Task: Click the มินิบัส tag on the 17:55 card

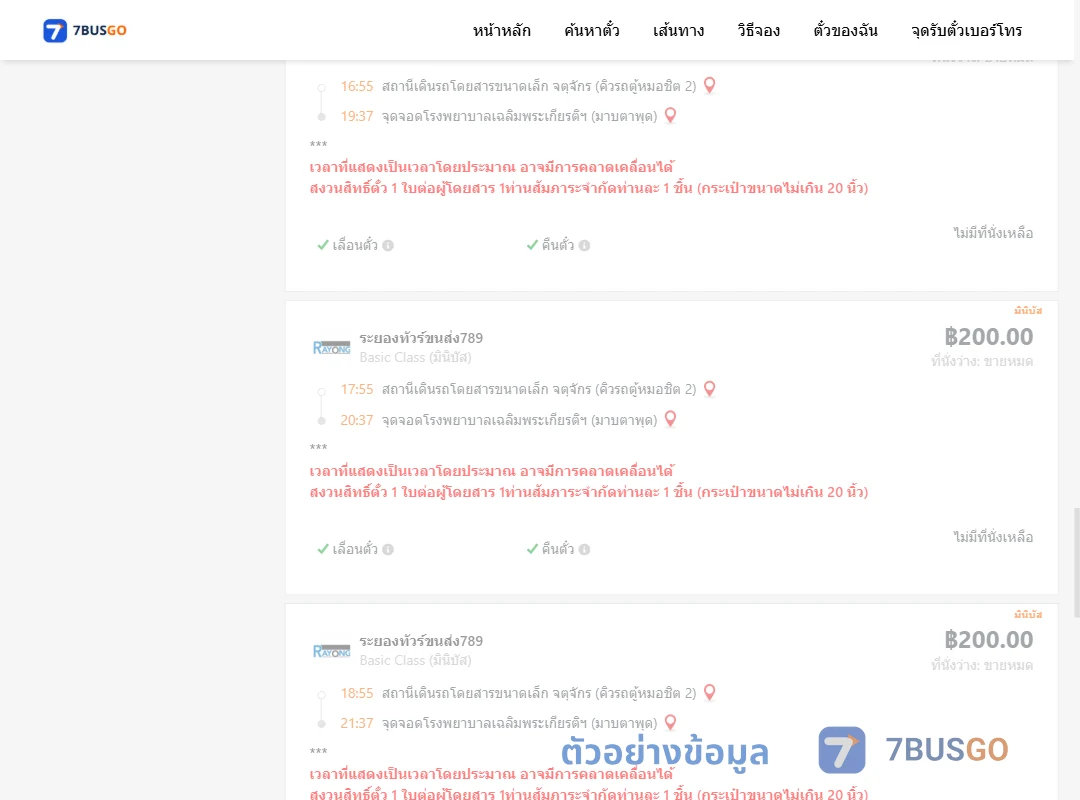Action: tap(1028, 310)
